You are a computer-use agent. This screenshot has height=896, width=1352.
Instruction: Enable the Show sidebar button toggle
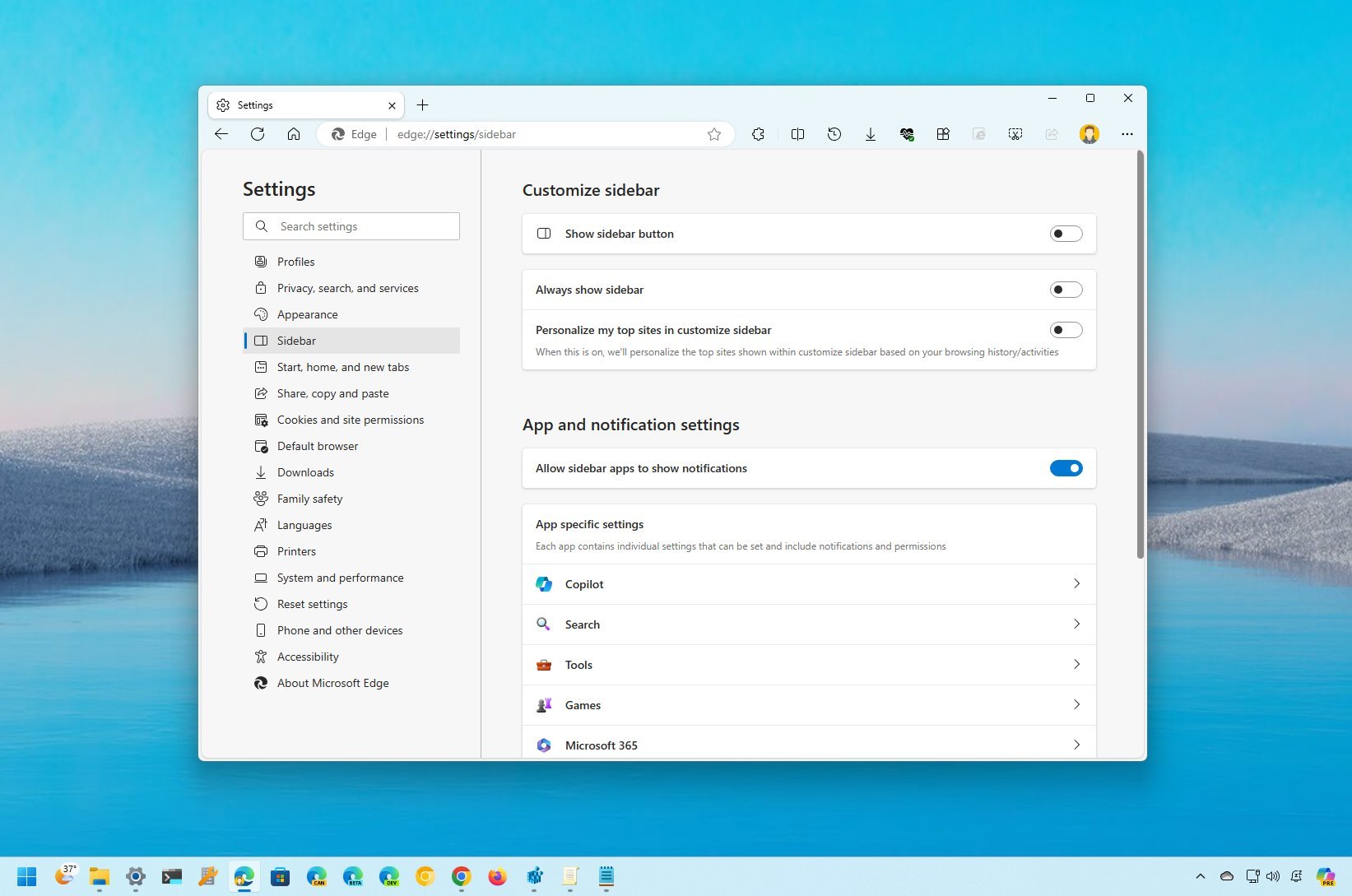pyautogui.click(x=1066, y=234)
